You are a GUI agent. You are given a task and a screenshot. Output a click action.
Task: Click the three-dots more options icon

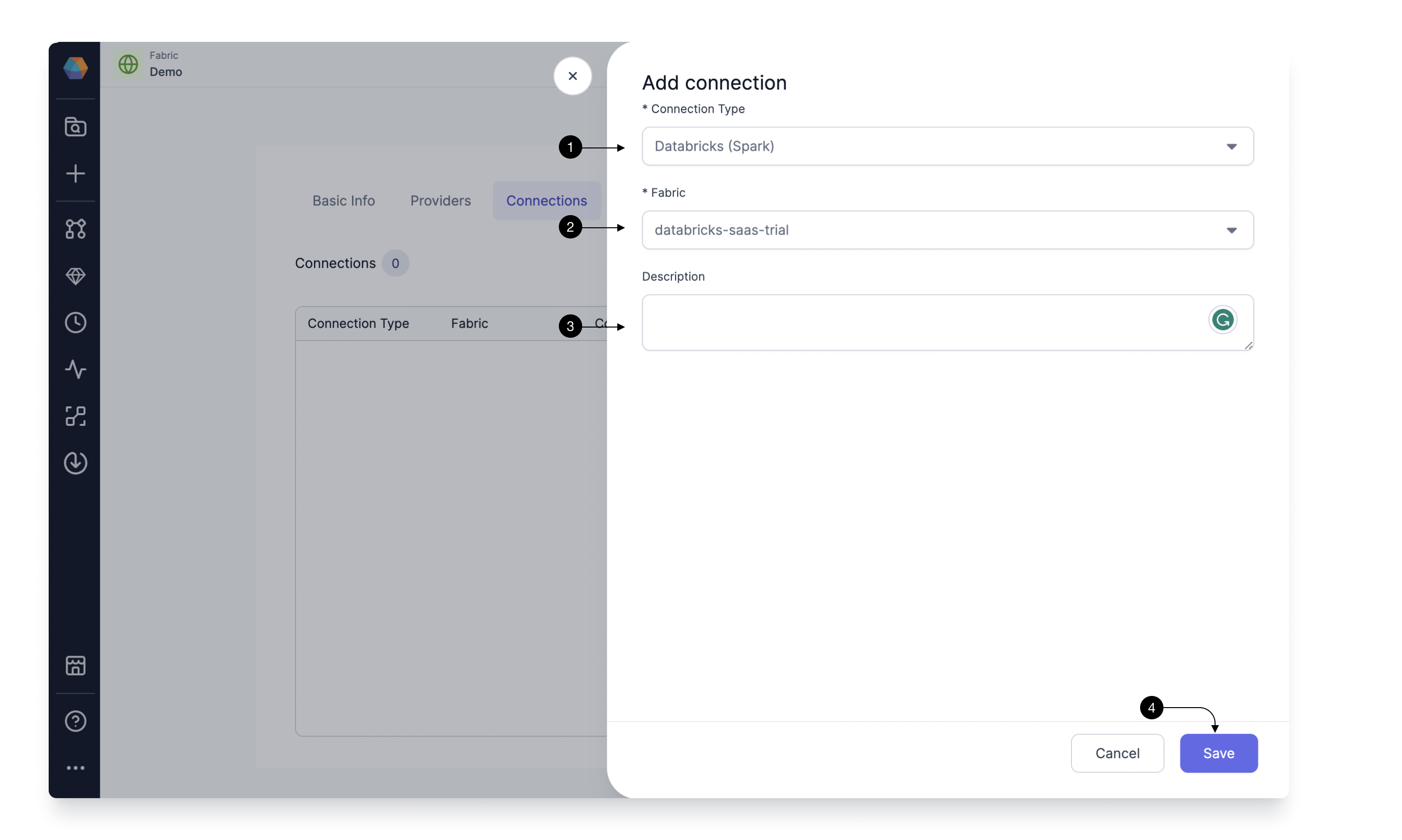[75, 768]
